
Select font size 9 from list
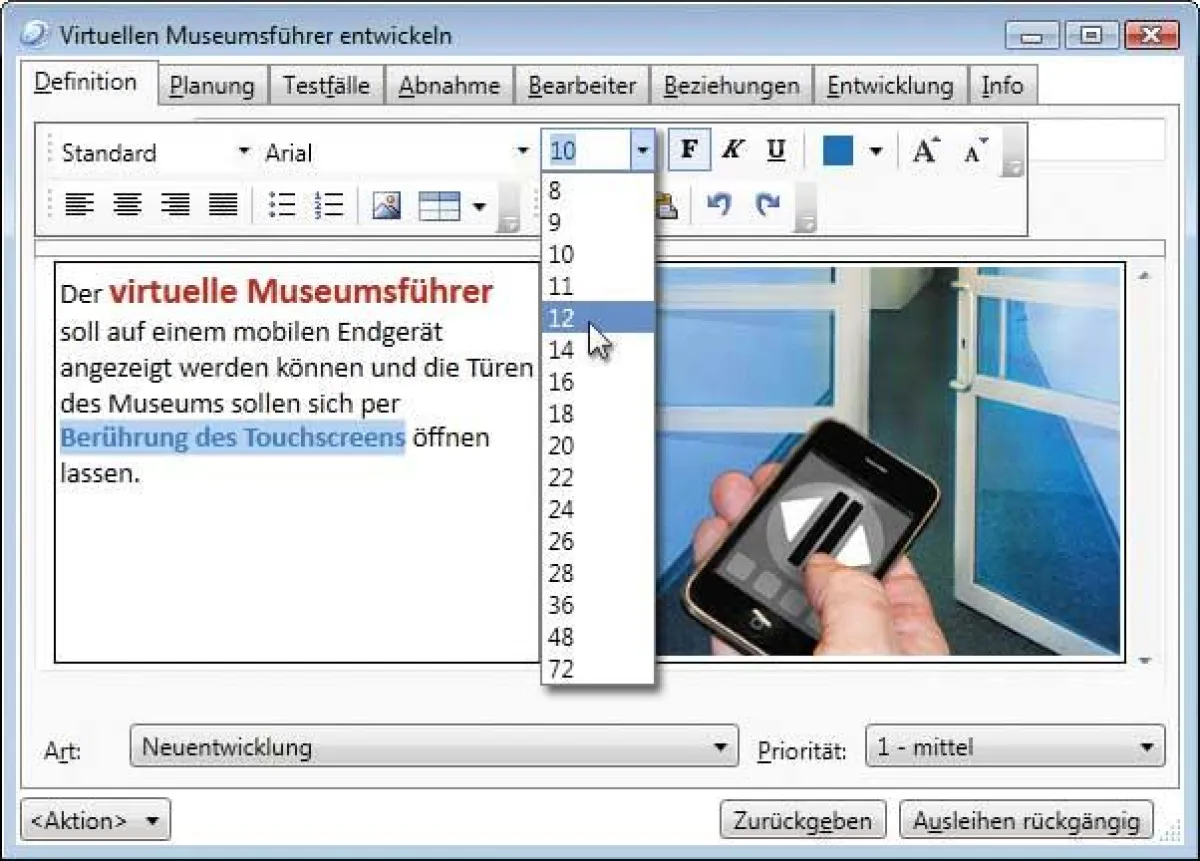click(598, 223)
